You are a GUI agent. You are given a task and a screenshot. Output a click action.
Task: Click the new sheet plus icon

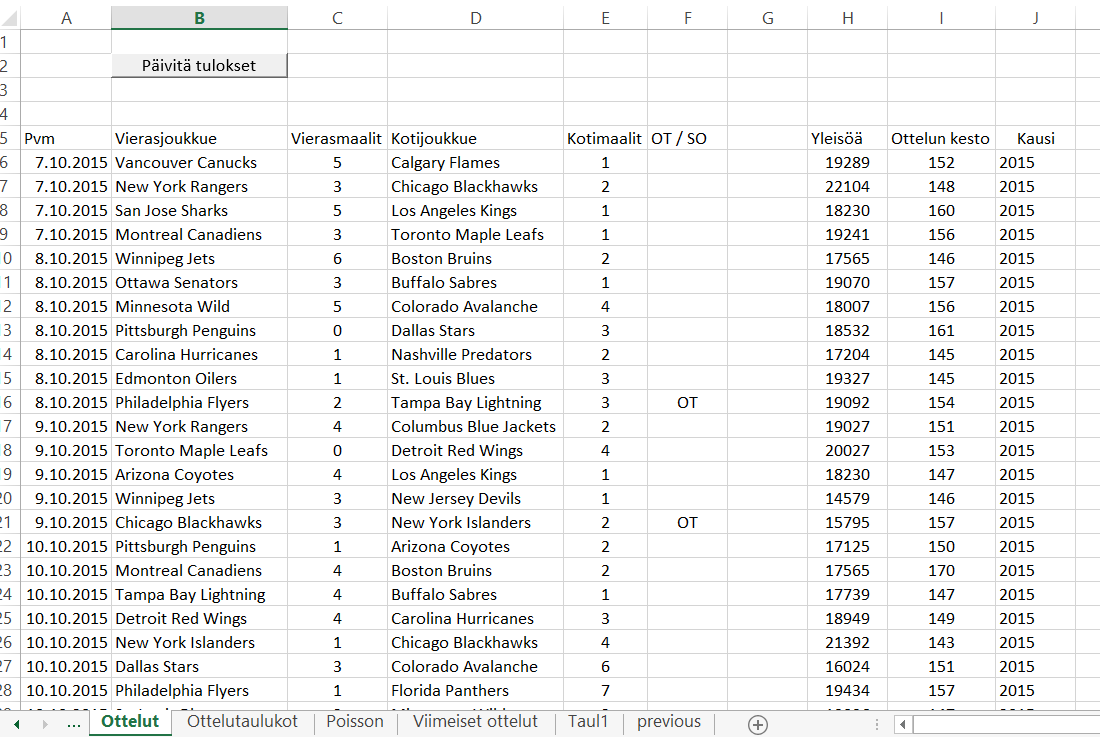point(758,724)
